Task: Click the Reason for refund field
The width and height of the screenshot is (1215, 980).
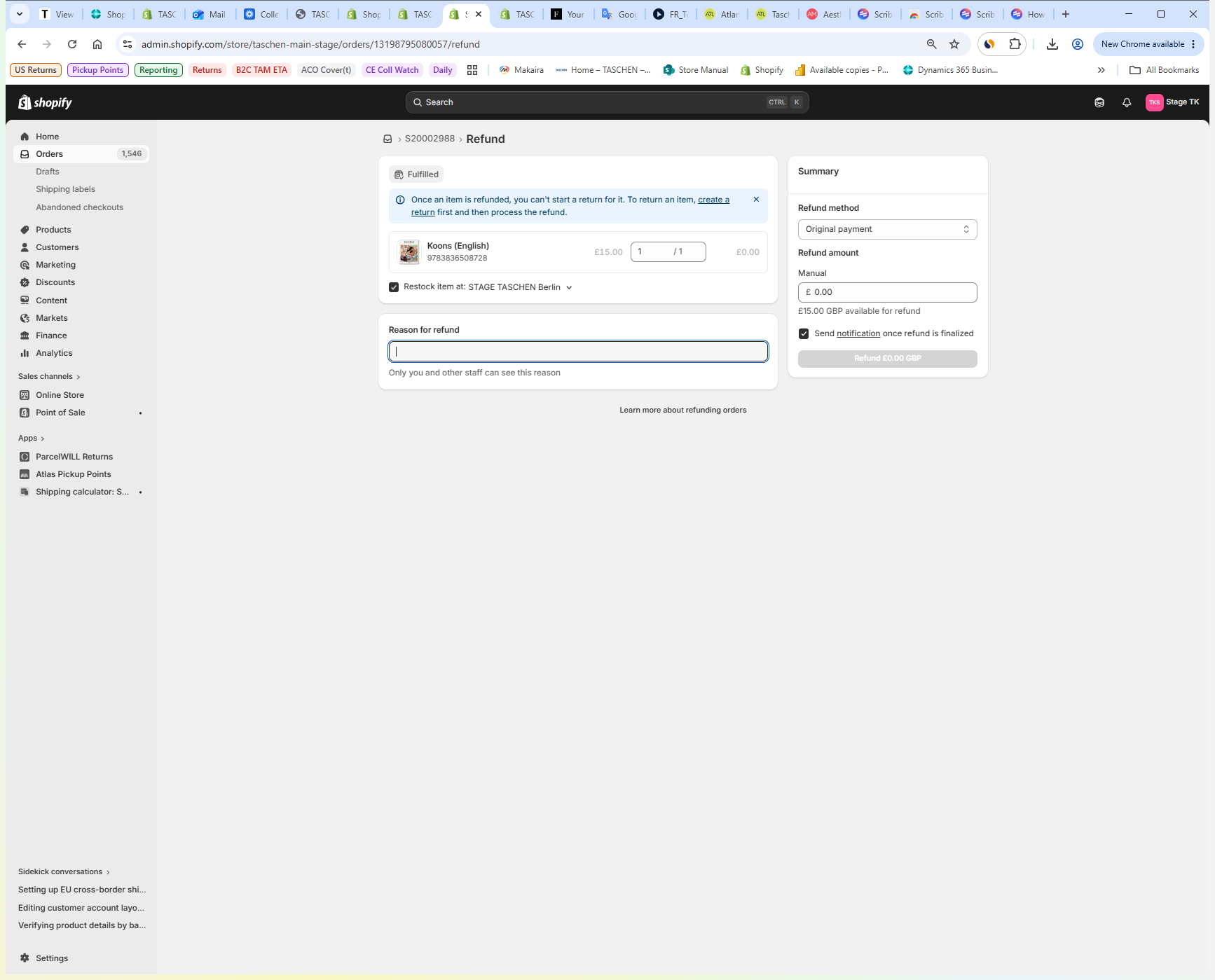Action: [x=578, y=352]
